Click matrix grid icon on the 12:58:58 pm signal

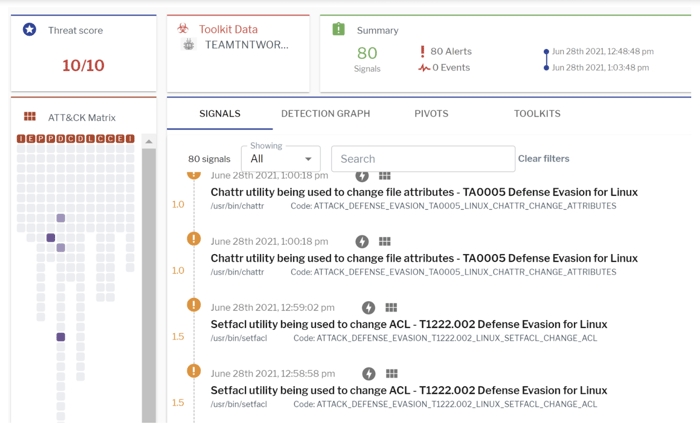point(391,374)
